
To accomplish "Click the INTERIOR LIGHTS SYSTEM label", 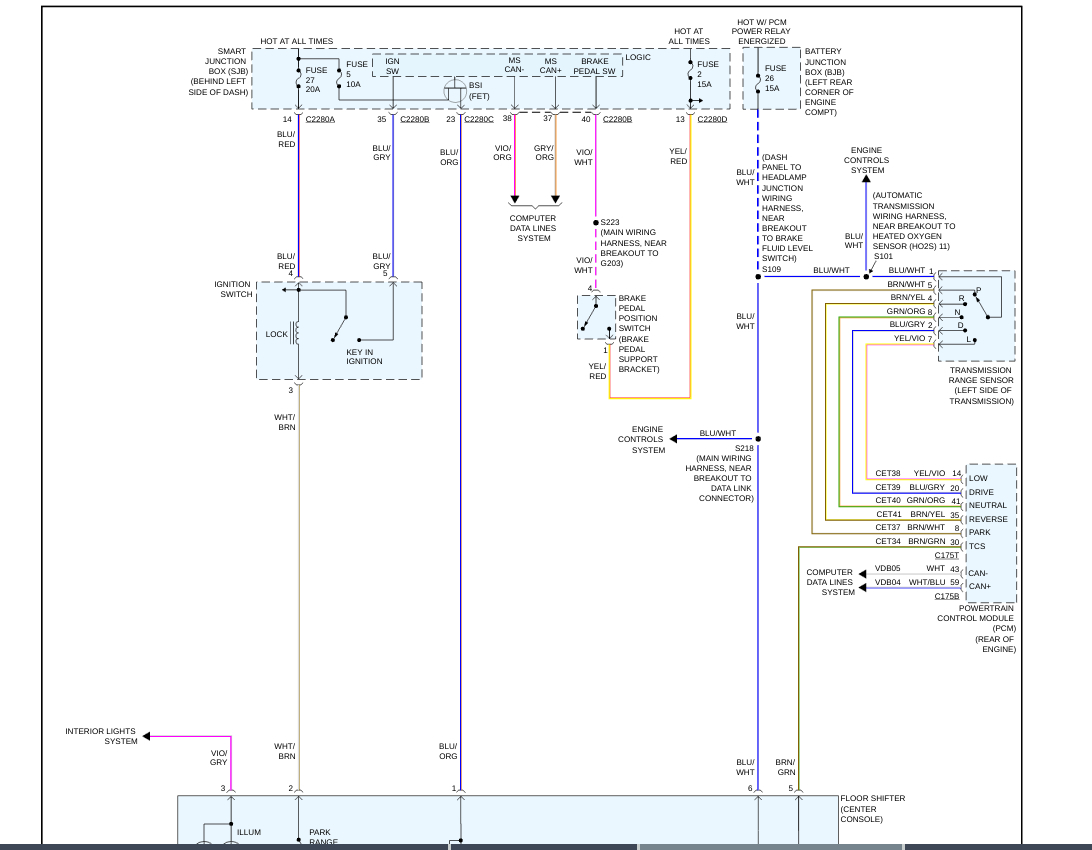I will pyautogui.click(x=101, y=736).
